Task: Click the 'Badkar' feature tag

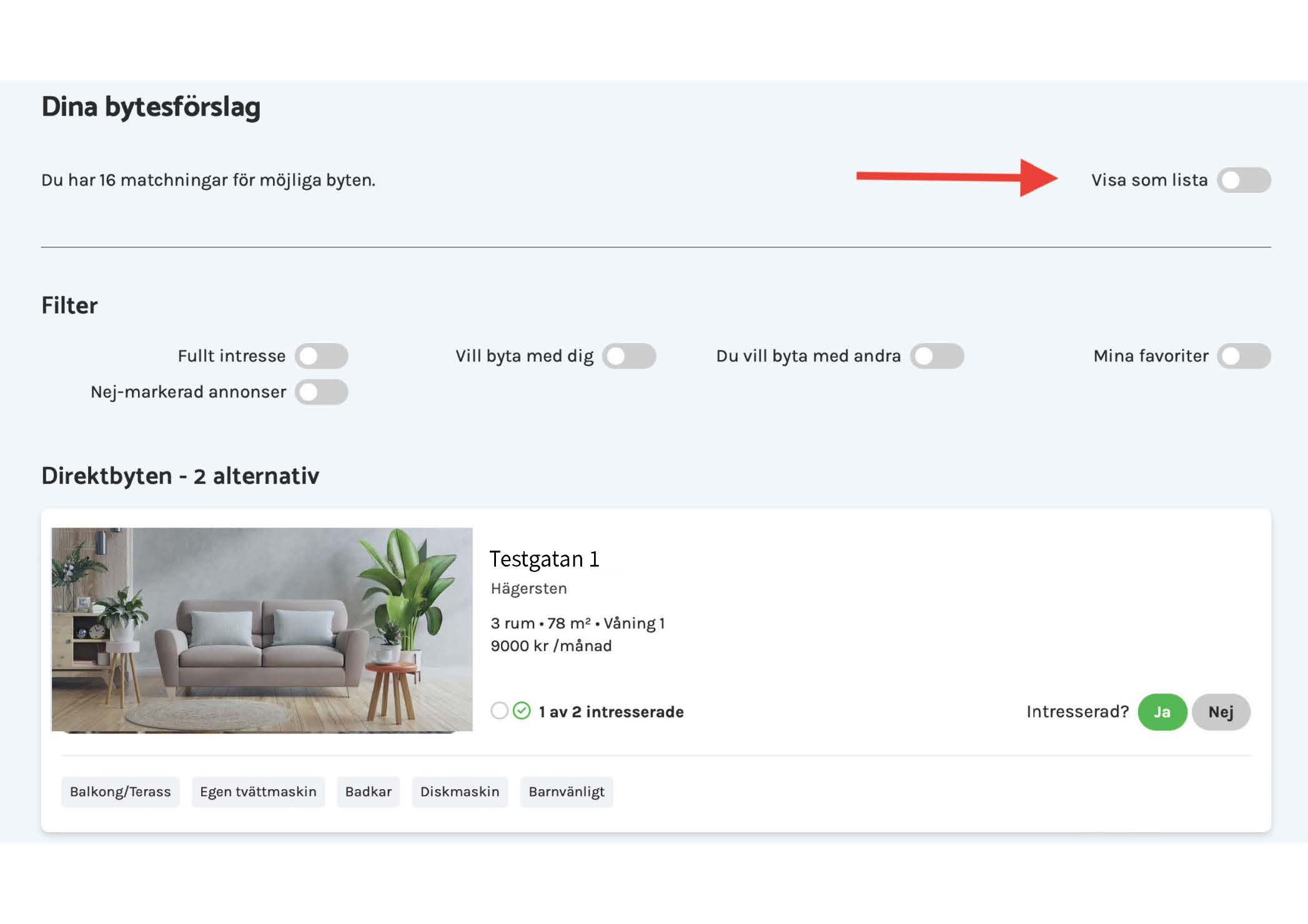Action: coord(368,792)
